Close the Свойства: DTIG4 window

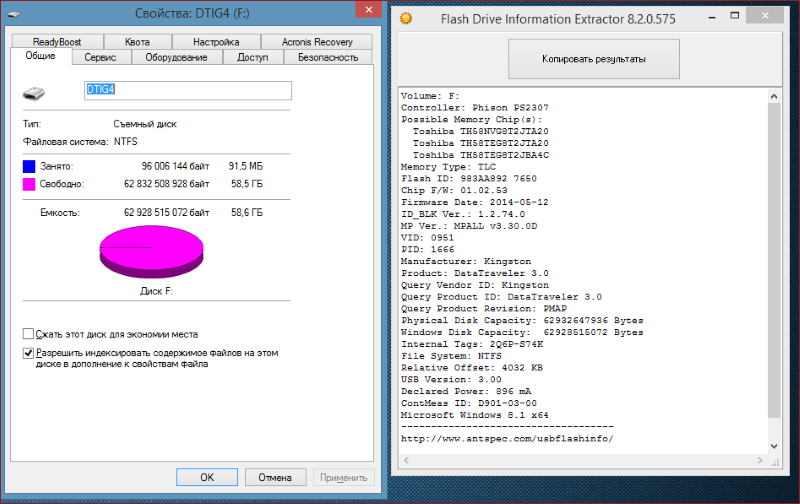coord(368,9)
